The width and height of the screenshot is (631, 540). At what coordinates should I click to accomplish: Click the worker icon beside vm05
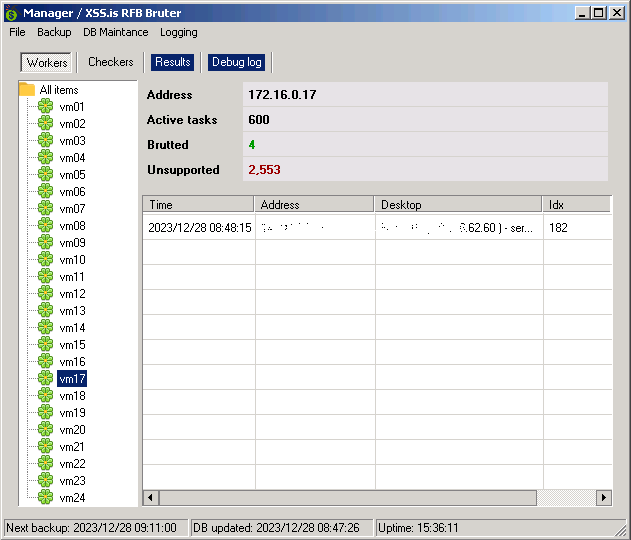[45, 174]
